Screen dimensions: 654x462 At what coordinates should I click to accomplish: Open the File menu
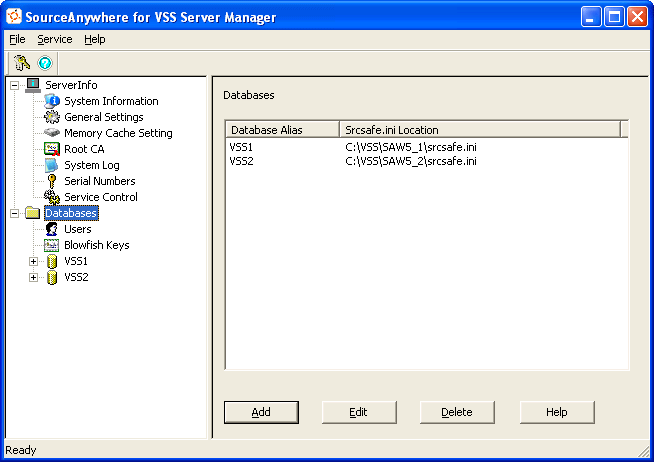(17, 39)
